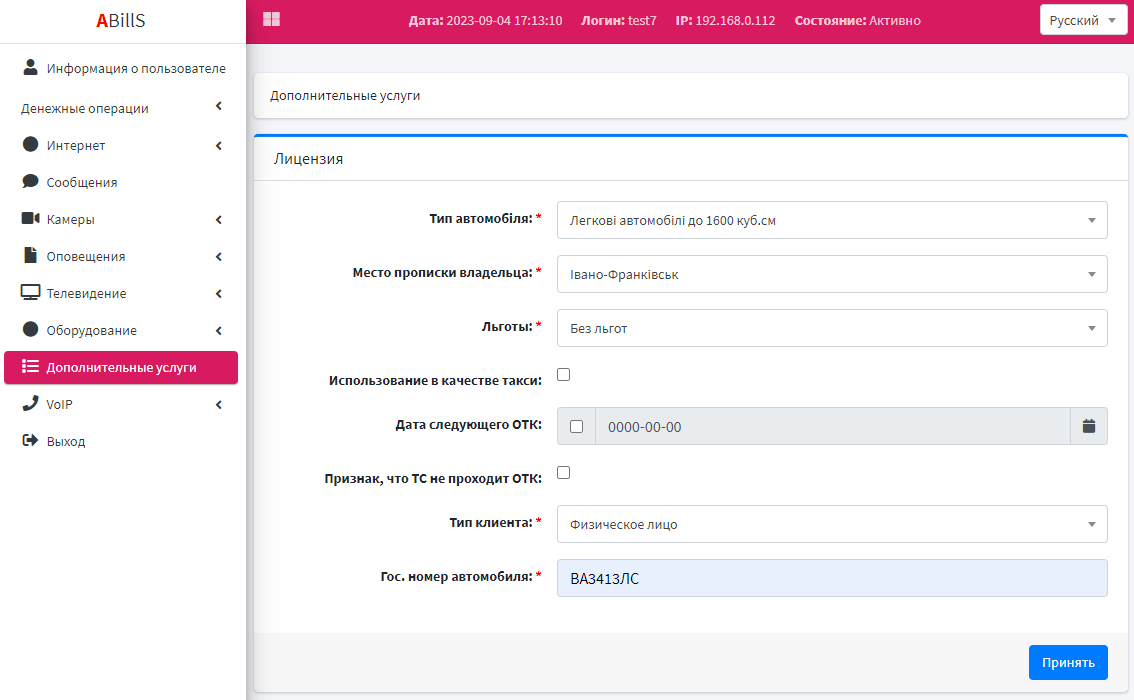
Task: Click the Логин: test7 text
Action: (618, 20)
